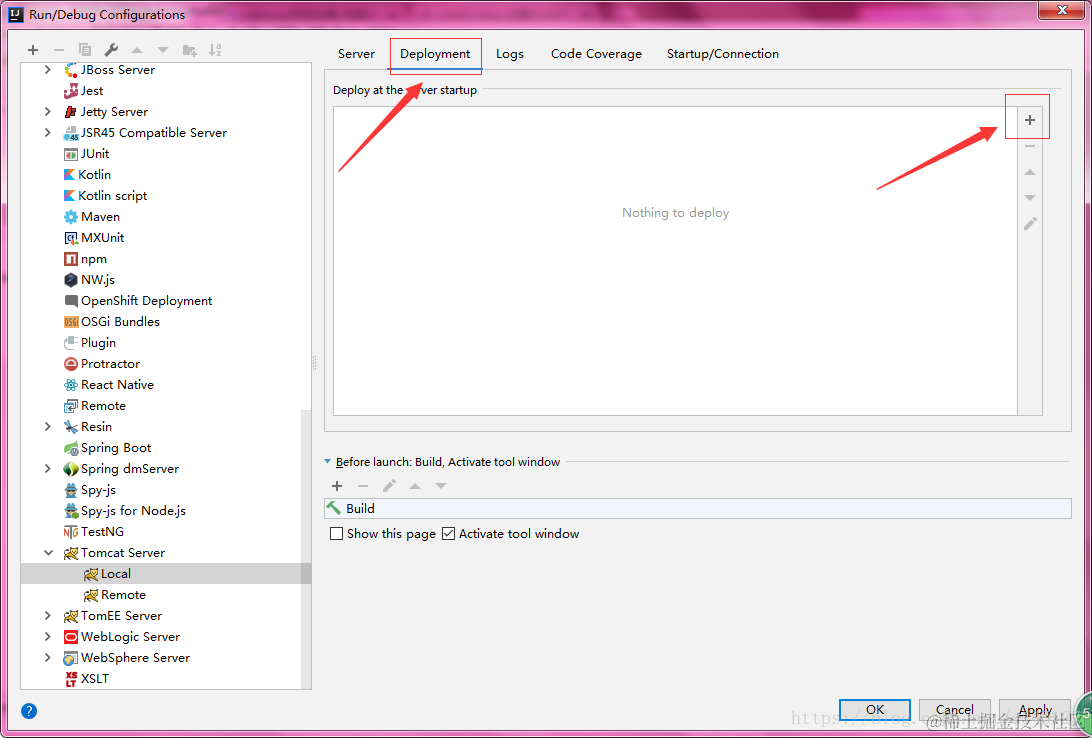The width and height of the screenshot is (1092, 738).
Task: Select the Tomcat Server Local configuration
Action: tap(166, 574)
